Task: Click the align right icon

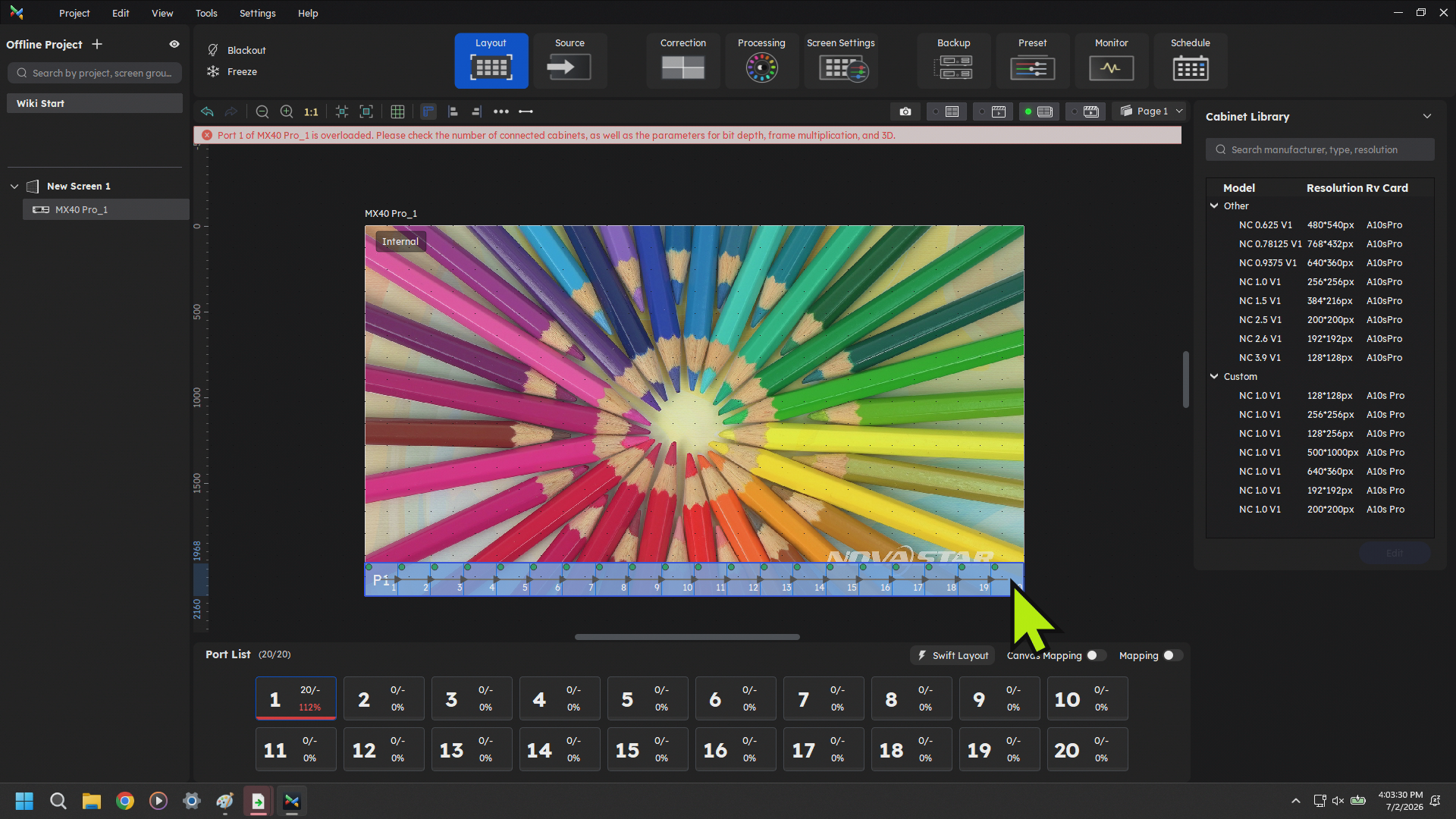Action: (476, 111)
